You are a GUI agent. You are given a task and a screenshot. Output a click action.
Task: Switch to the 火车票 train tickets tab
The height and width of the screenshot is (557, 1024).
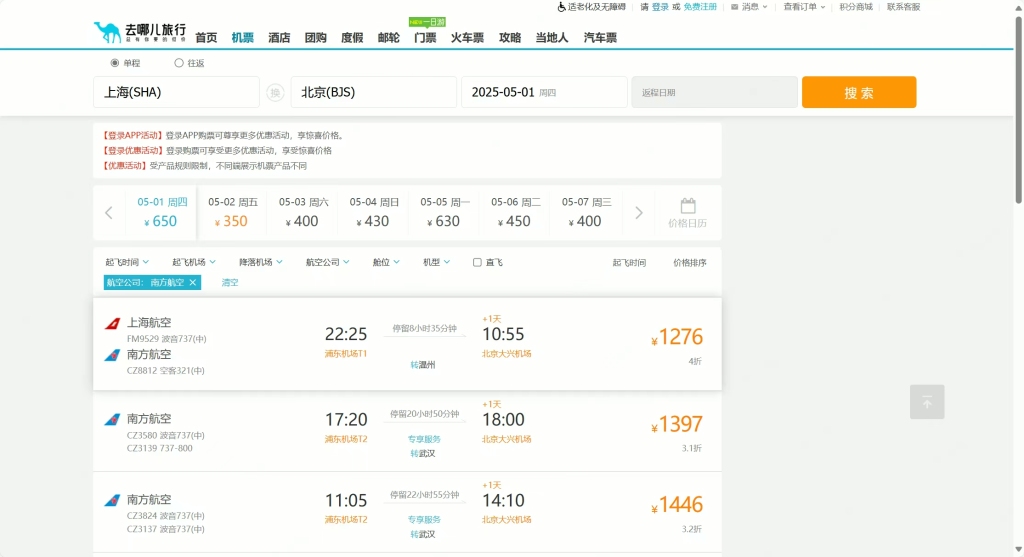click(x=467, y=38)
